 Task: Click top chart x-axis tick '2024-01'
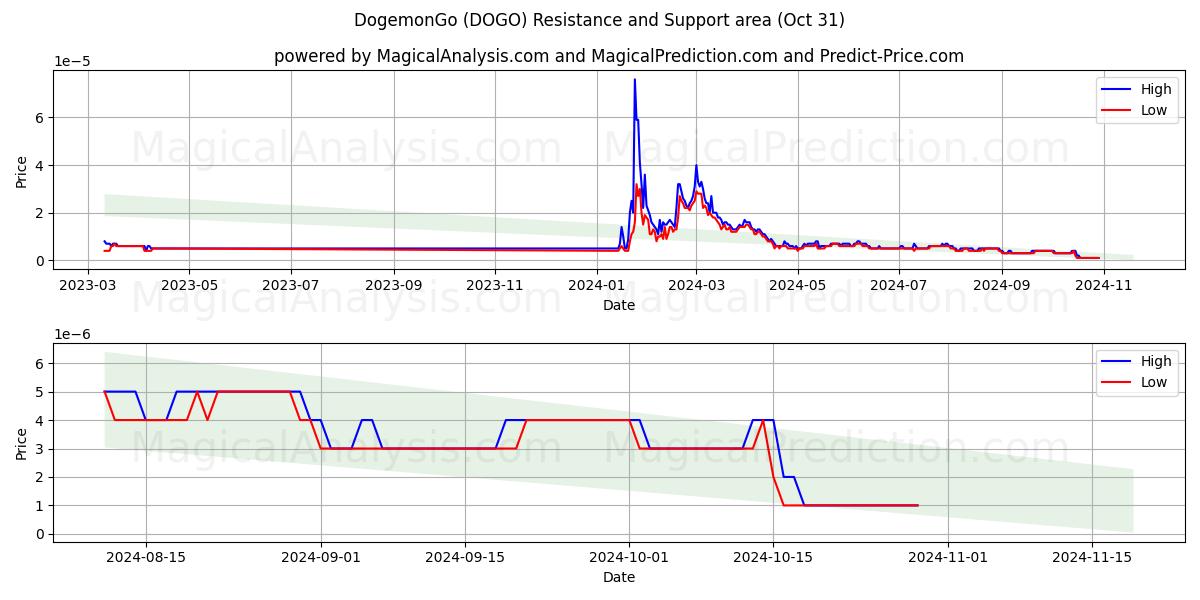coord(597,284)
